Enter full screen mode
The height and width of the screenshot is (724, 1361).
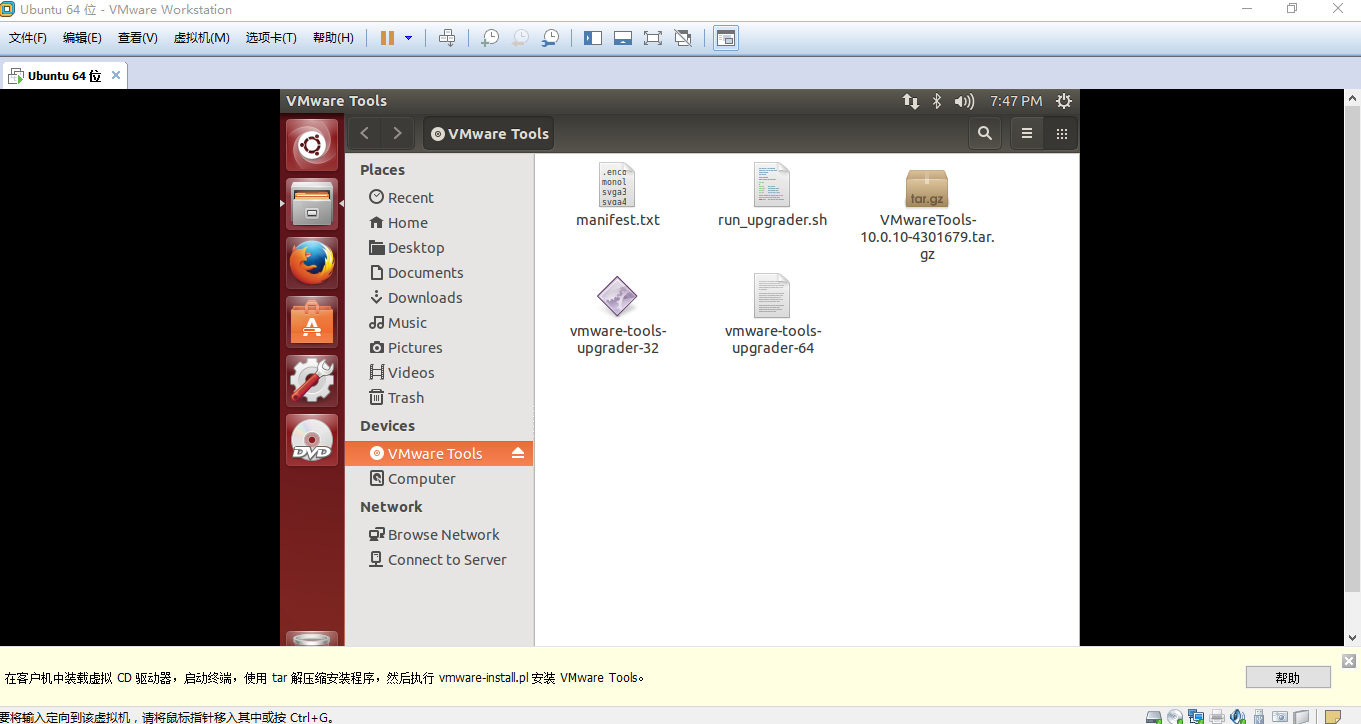[x=653, y=38]
